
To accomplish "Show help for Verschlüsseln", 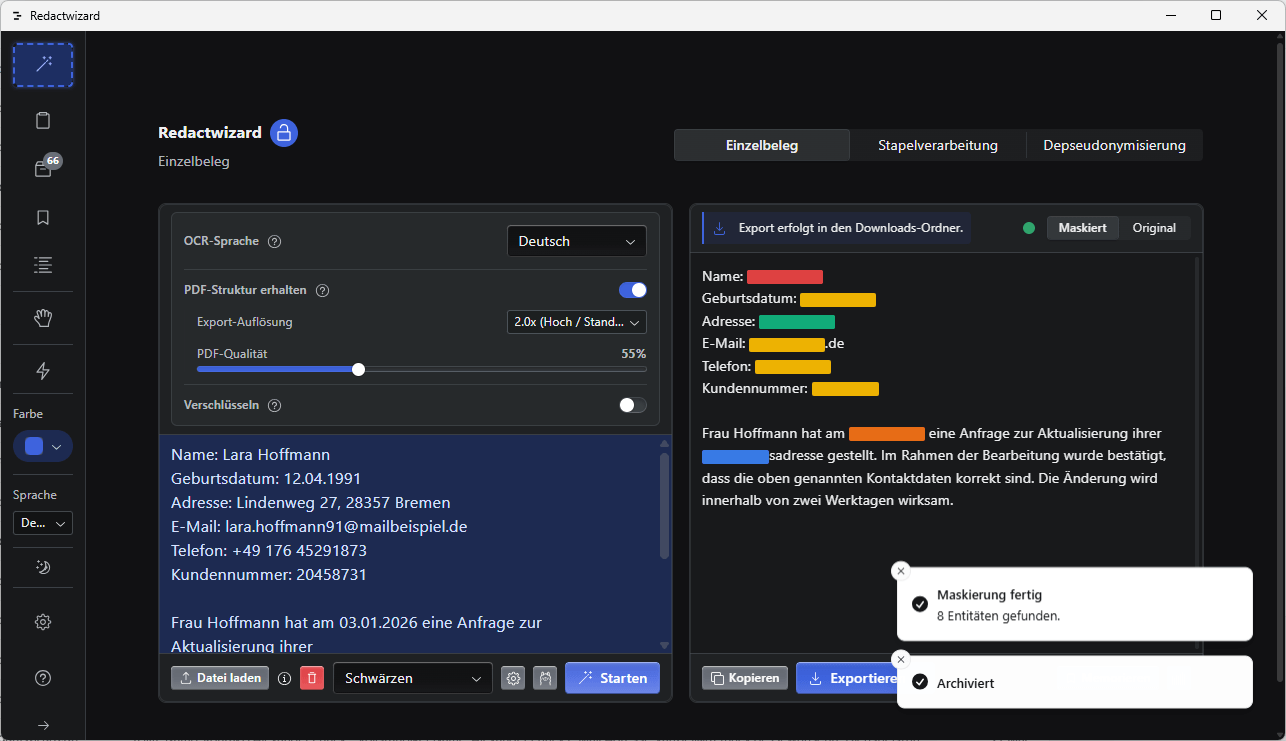I will 275,405.
